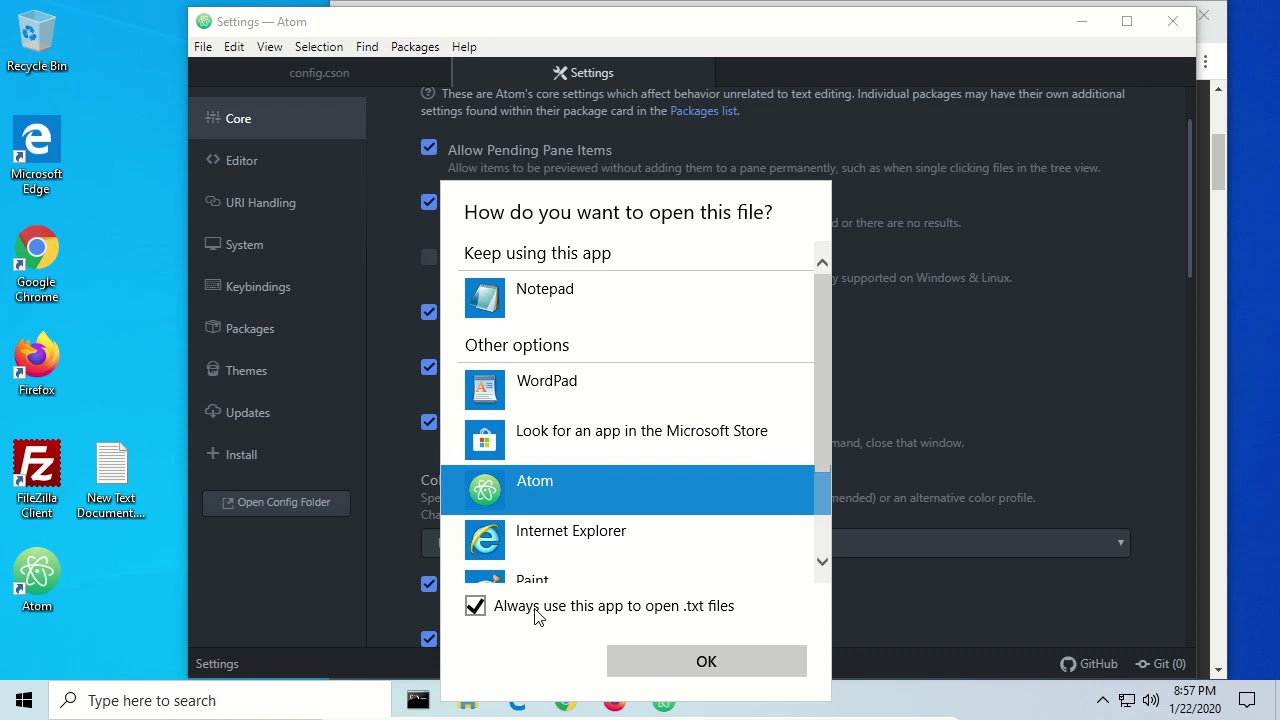Go to URI Handling settings
The image size is (1280, 720).
click(276, 202)
